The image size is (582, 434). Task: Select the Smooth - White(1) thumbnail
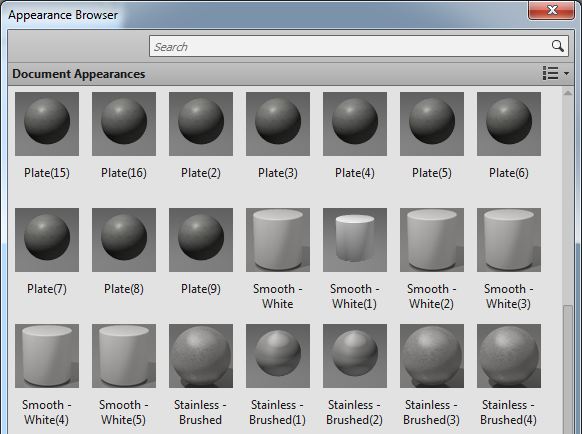pos(355,240)
